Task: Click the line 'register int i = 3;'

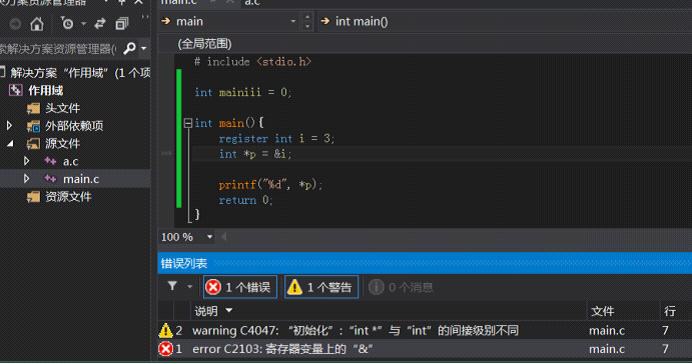Action: click(277, 139)
